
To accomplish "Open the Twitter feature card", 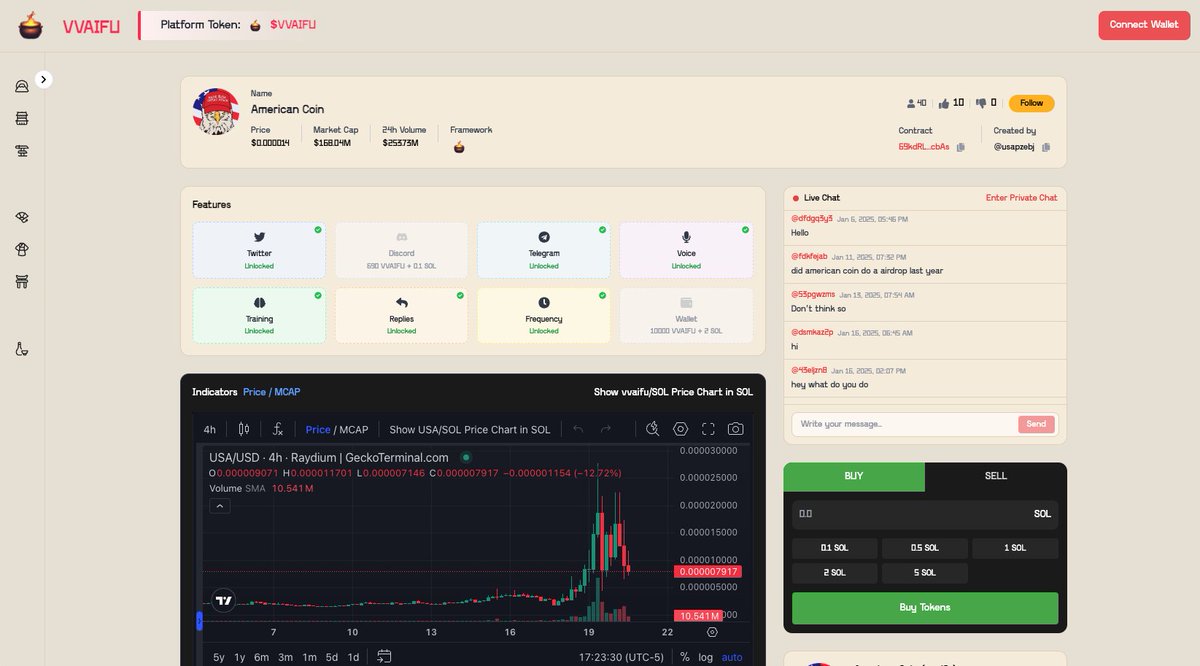I will click(x=259, y=250).
